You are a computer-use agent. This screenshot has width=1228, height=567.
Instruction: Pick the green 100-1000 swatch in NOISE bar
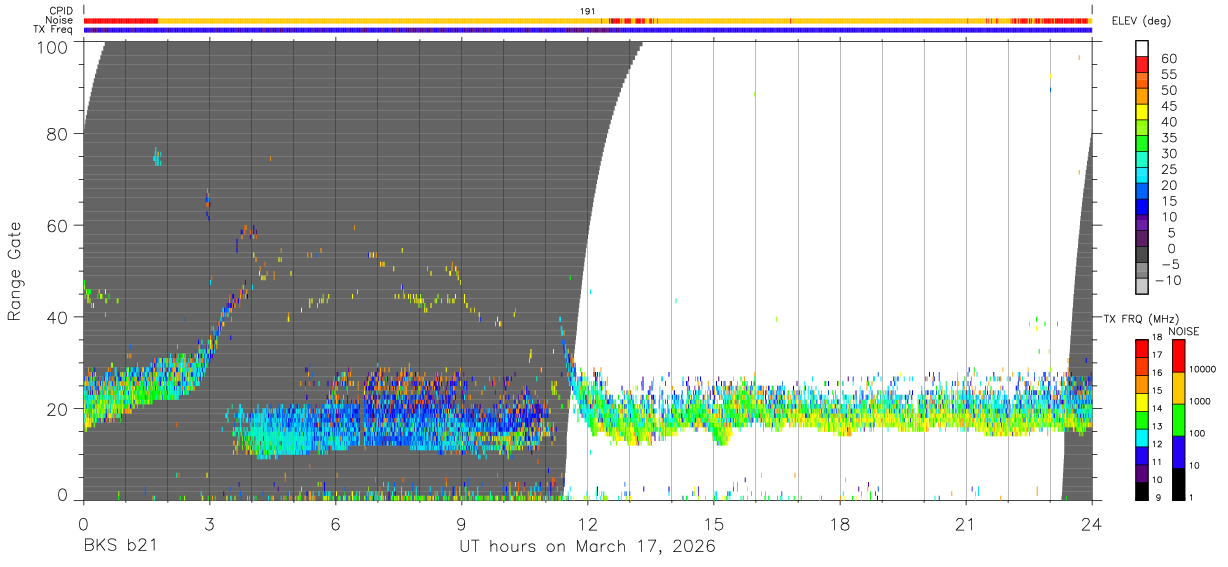1178,420
